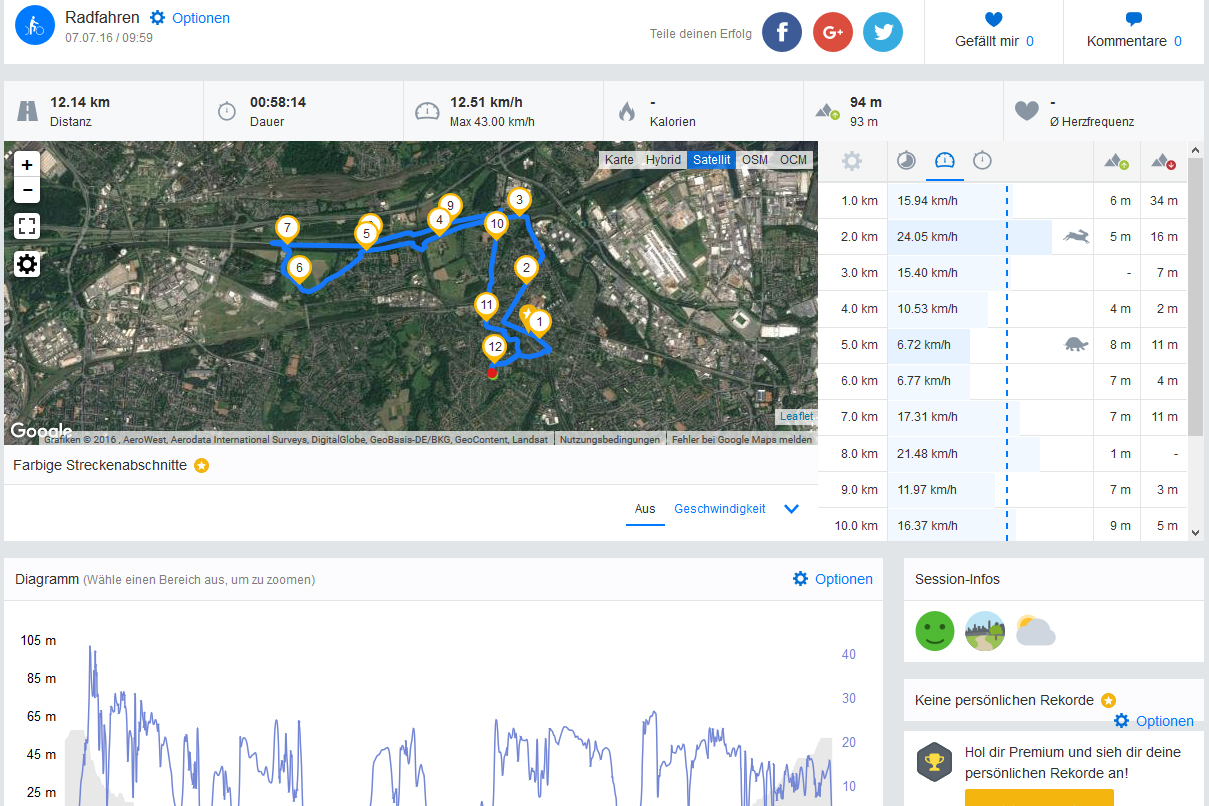Share the activity on Google+

(x=832, y=32)
